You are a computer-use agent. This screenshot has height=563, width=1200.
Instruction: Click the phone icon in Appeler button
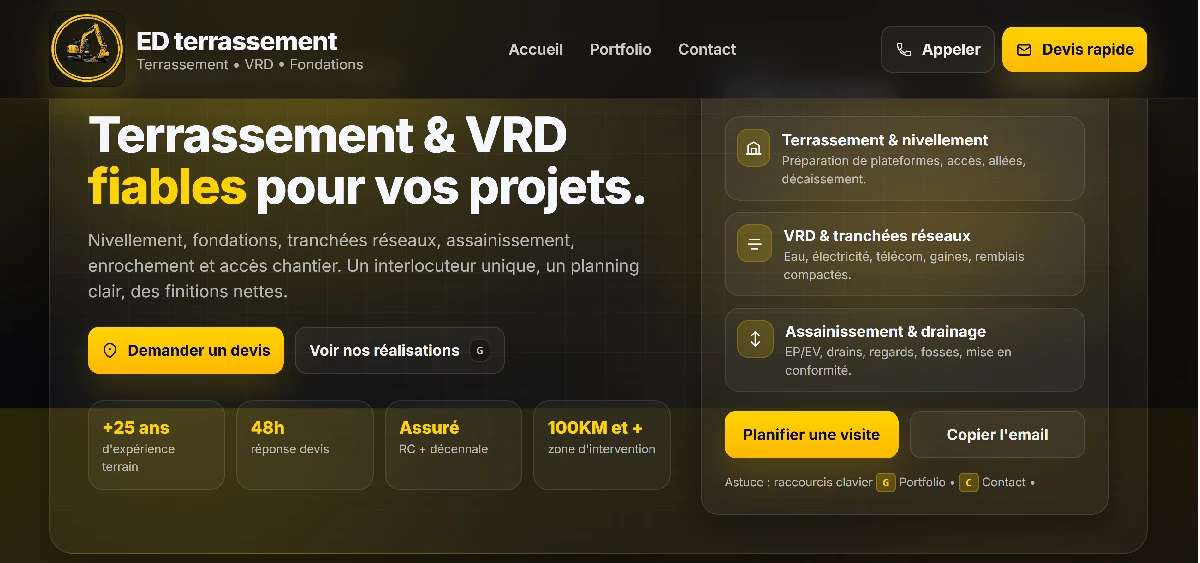coord(904,50)
